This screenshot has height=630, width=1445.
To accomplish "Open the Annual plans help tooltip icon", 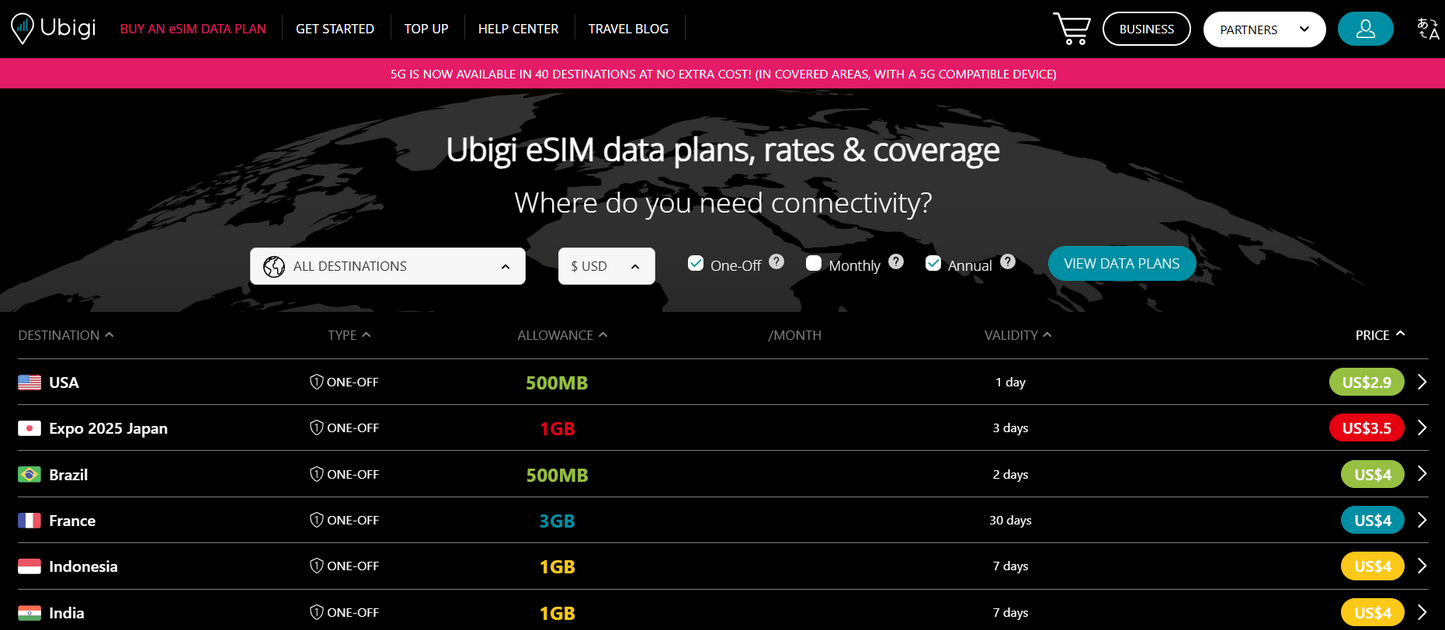I will click(1008, 261).
